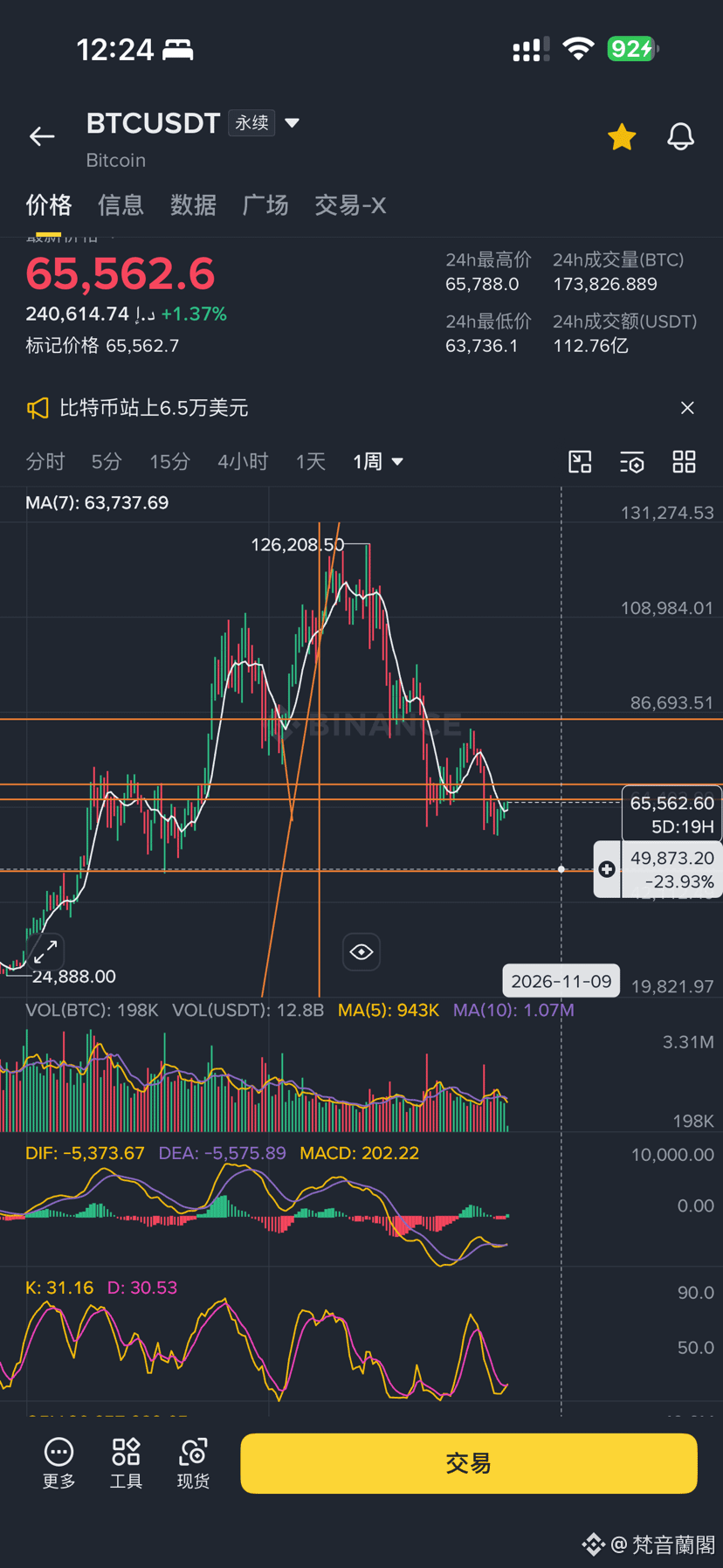This screenshot has height=1568, width=723.
Task: Tap the cellular signal bars icon
Action: tap(530, 50)
